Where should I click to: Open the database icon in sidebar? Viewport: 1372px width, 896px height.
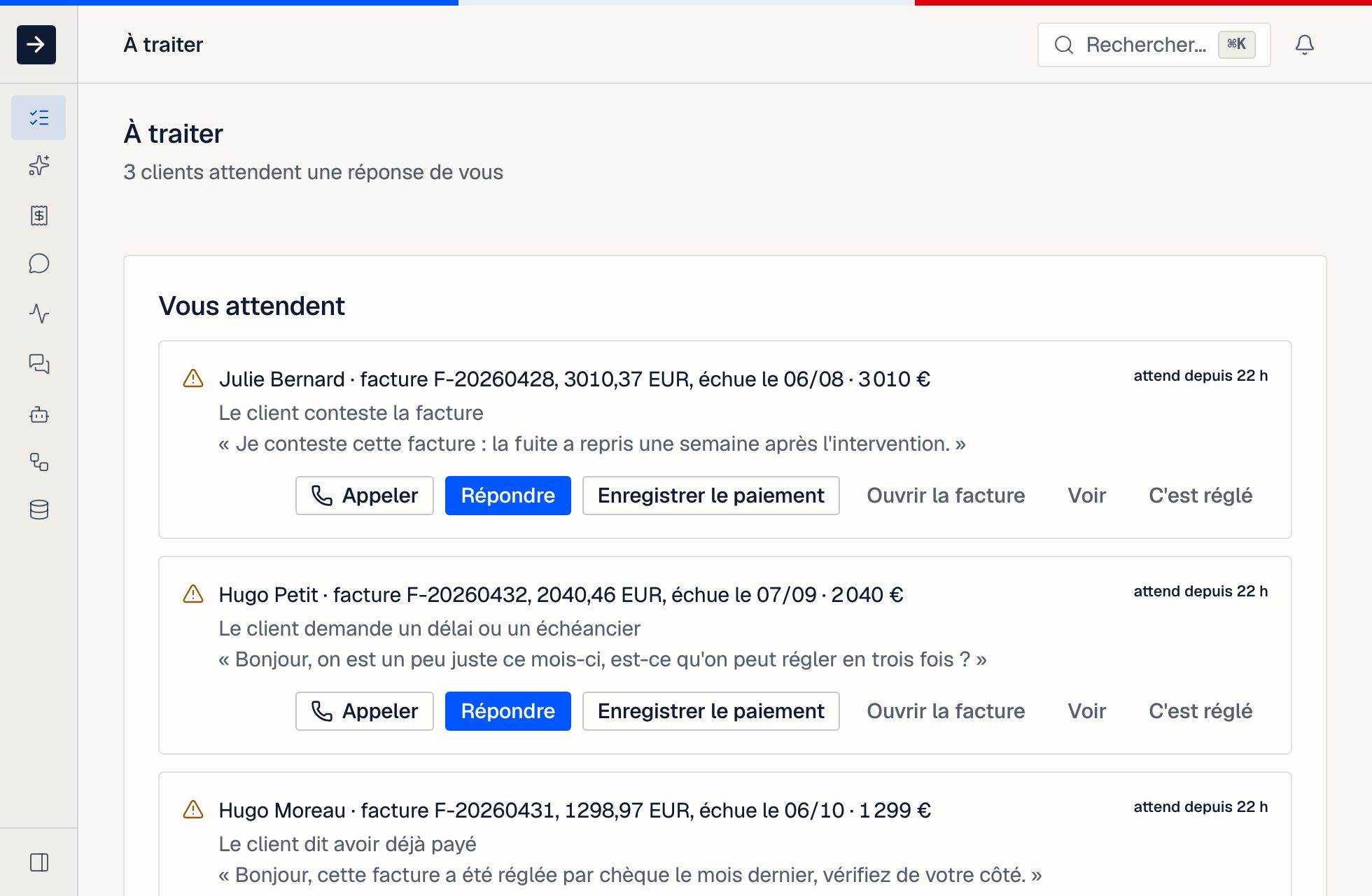[x=38, y=510]
